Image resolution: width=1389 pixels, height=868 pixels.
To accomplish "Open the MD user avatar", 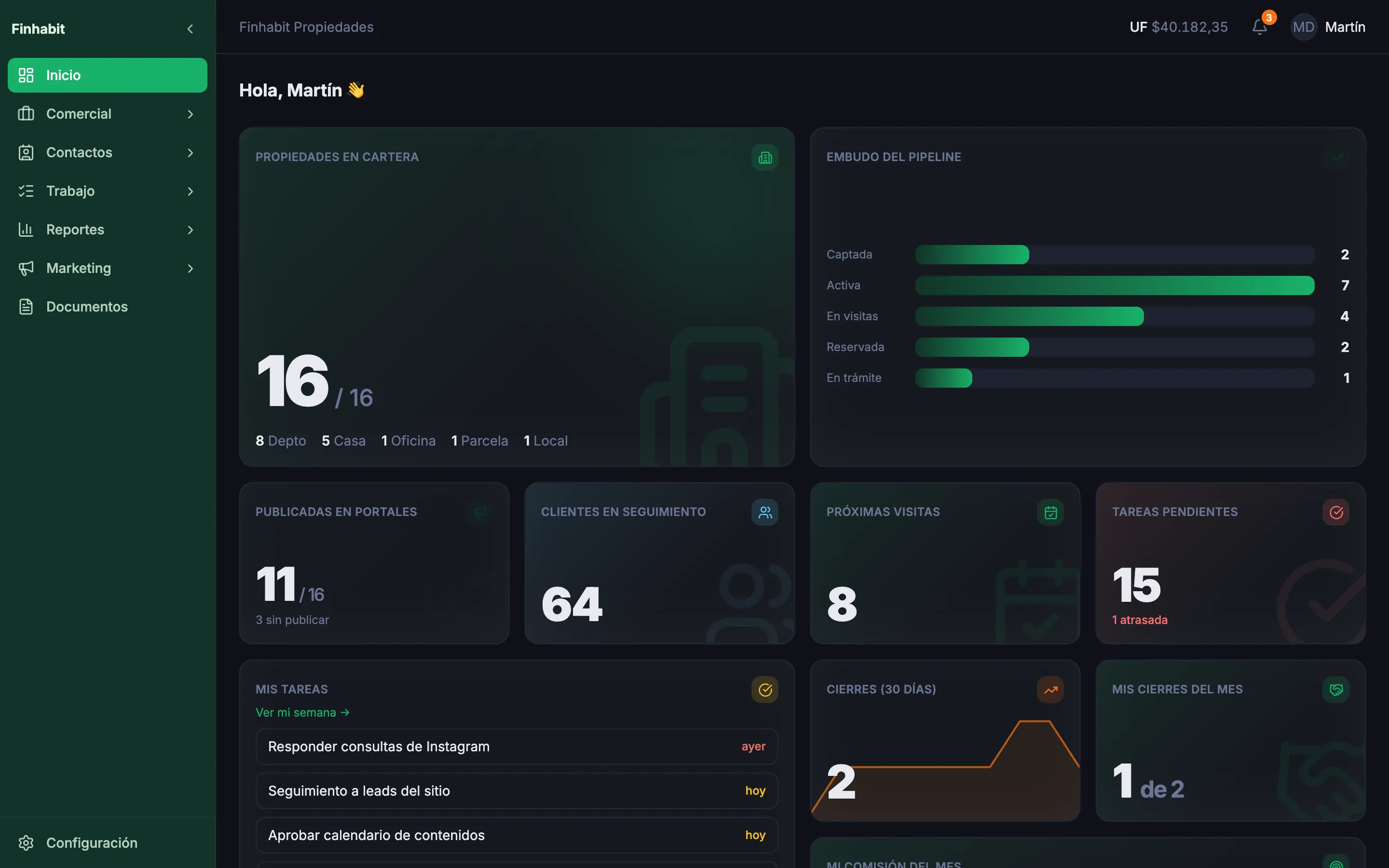I will 1304,27.
